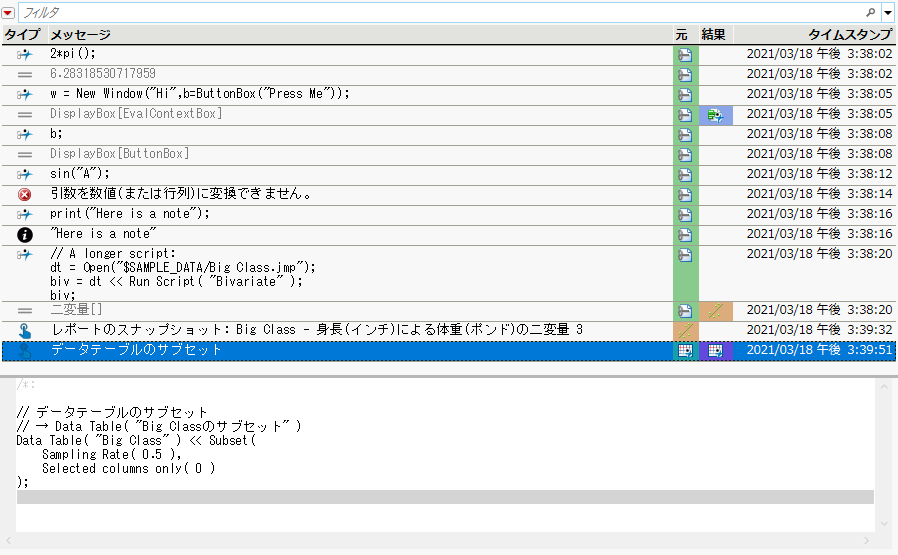Image resolution: width=898 pixels, height=555 pixels.
Task: Click source script icon in 2*pi(); row
Action: click(x=685, y=55)
